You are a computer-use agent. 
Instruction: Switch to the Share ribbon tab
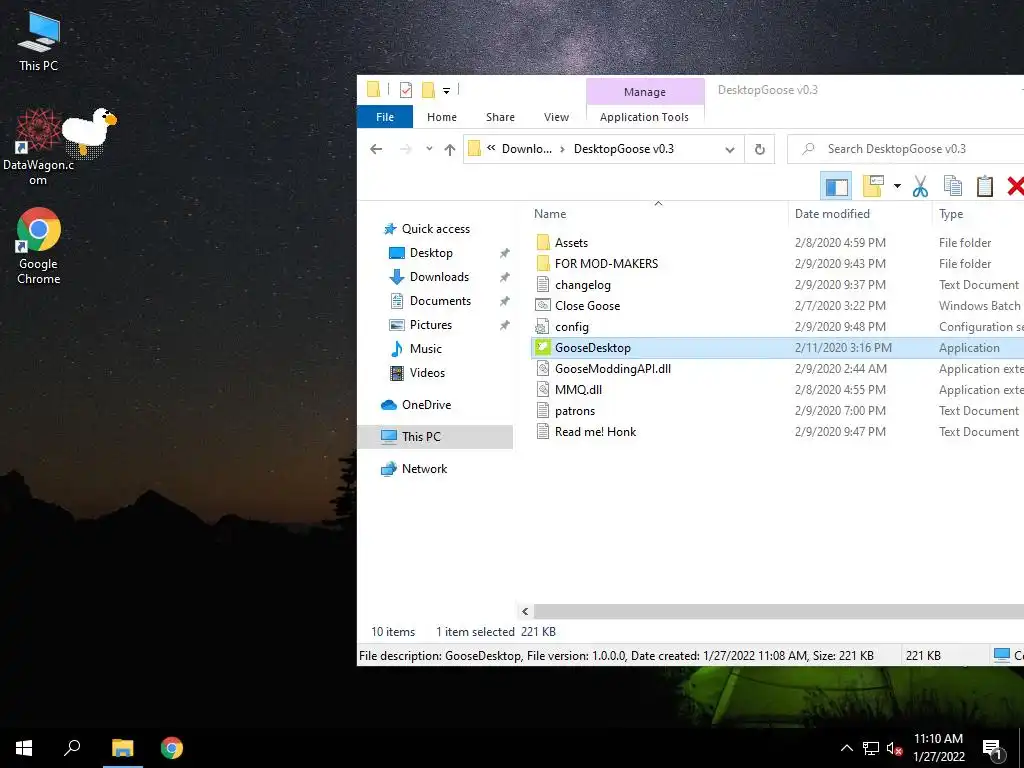coord(500,117)
